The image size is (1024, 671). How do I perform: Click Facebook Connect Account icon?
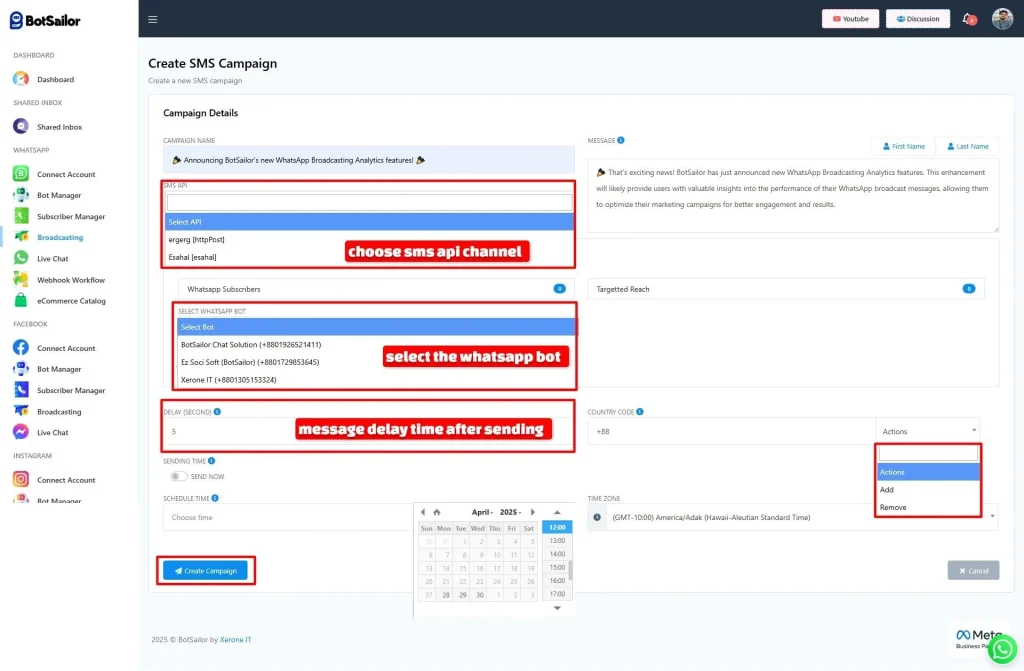point(21,348)
